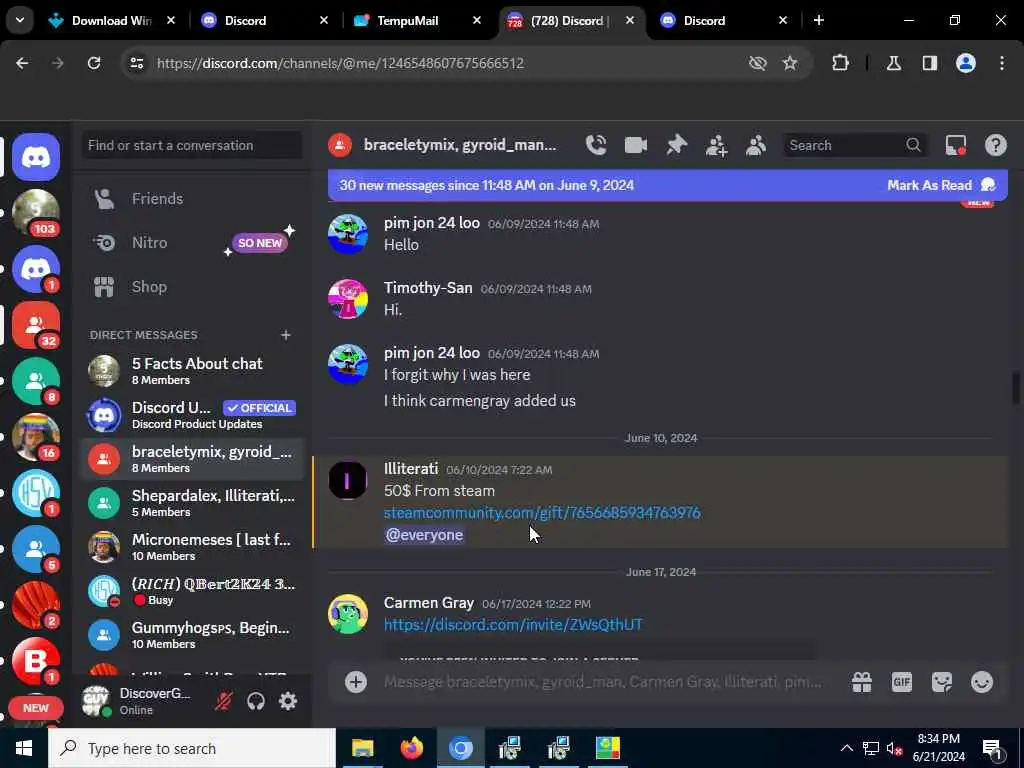Open Shepardalex, Illiterati group DM
This screenshot has height=768, width=1024.
[191, 503]
